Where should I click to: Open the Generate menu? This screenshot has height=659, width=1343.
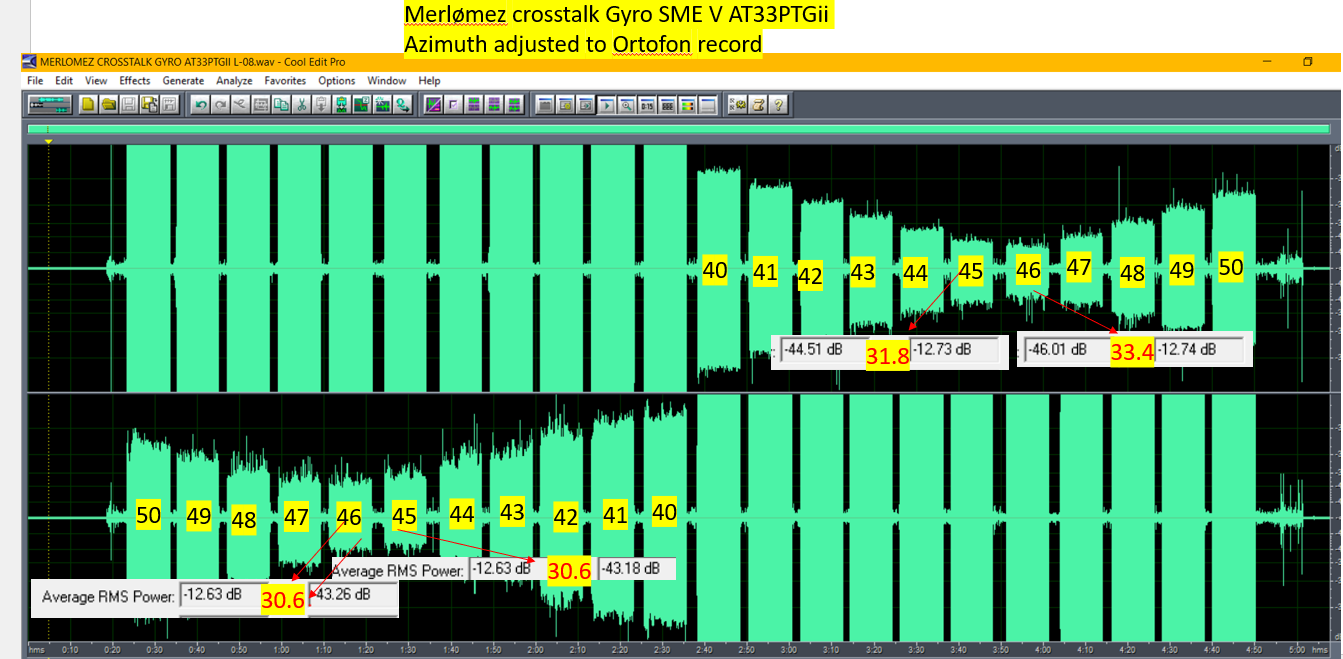[183, 80]
